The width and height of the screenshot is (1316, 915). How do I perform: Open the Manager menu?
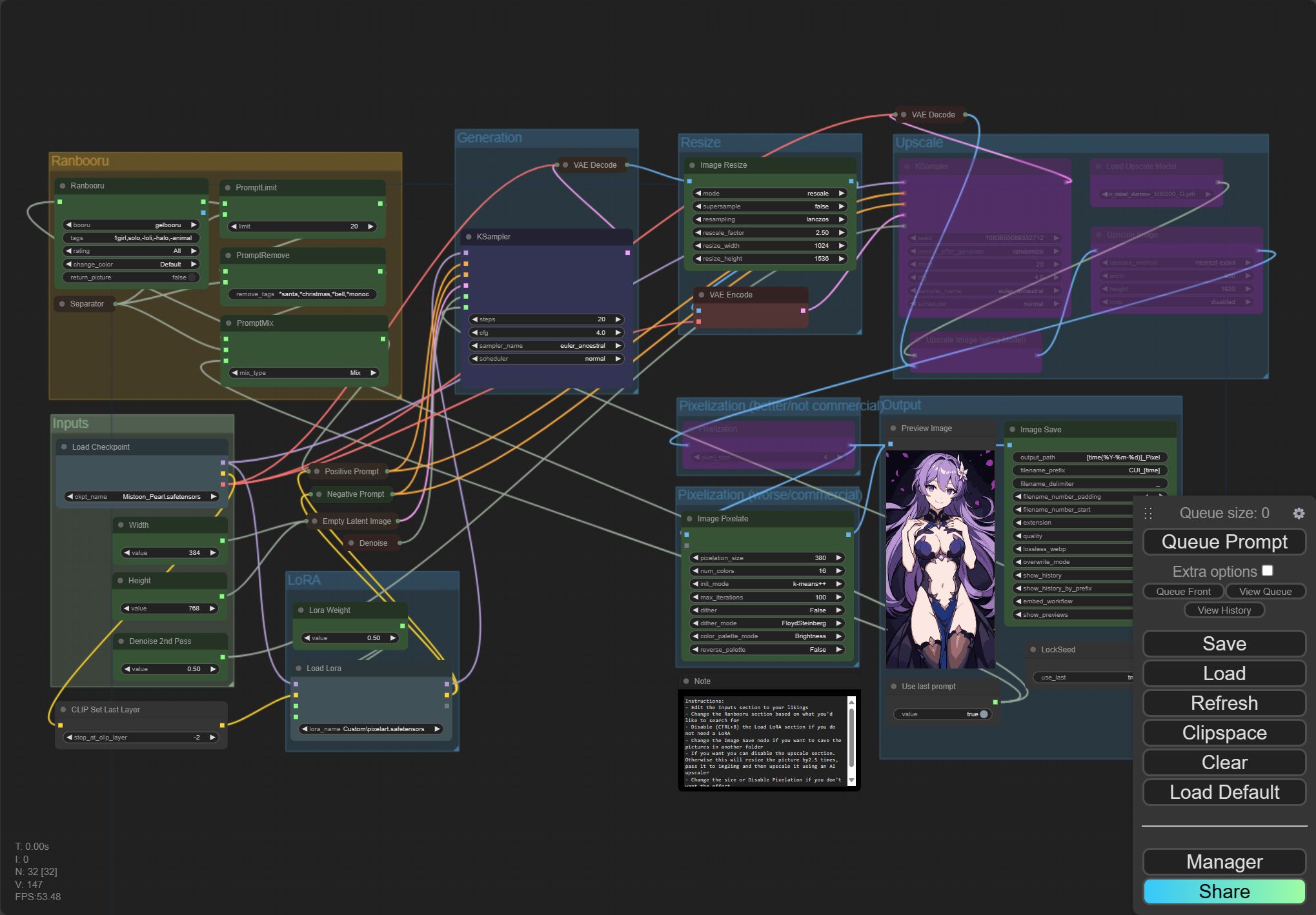click(1224, 861)
